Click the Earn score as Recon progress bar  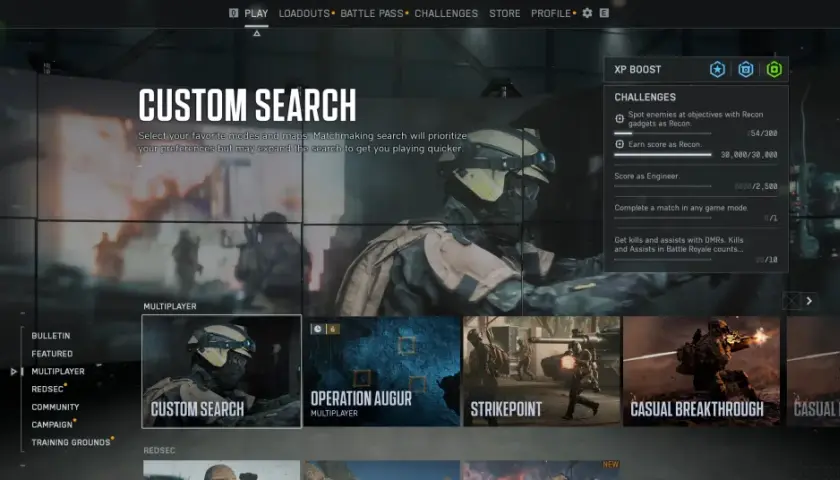click(x=663, y=155)
